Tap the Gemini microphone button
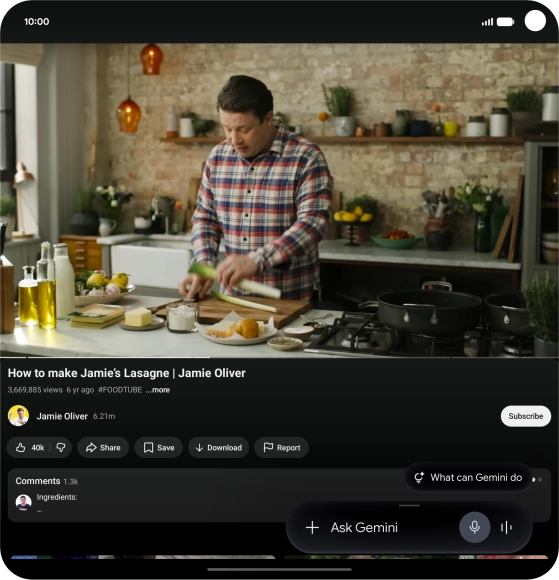559x580 pixels. coord(475,527)
